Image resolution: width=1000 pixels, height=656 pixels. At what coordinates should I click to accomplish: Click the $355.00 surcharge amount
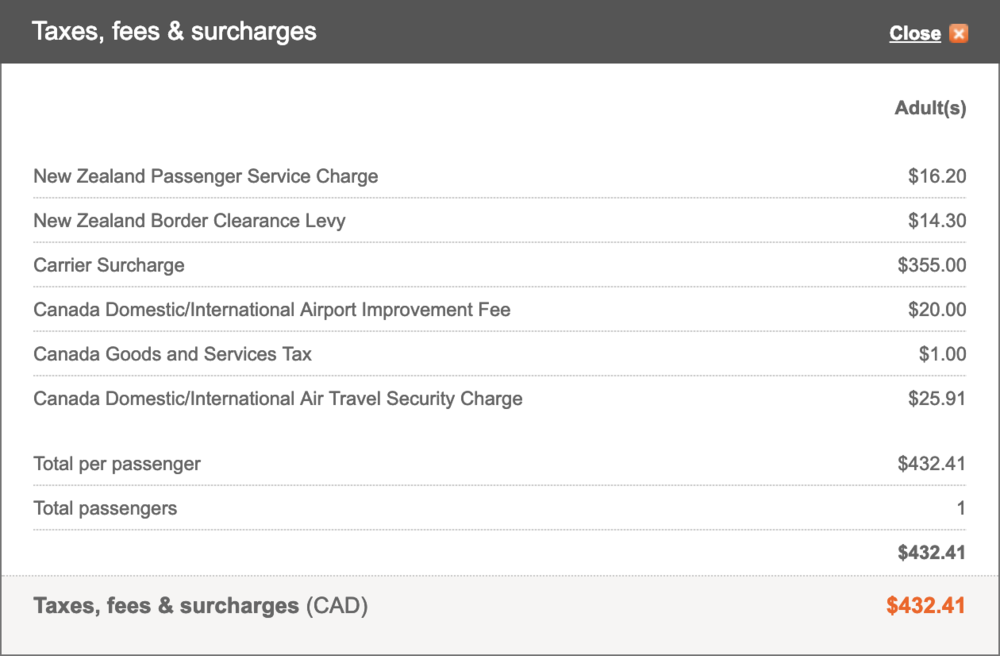[932, 265]
